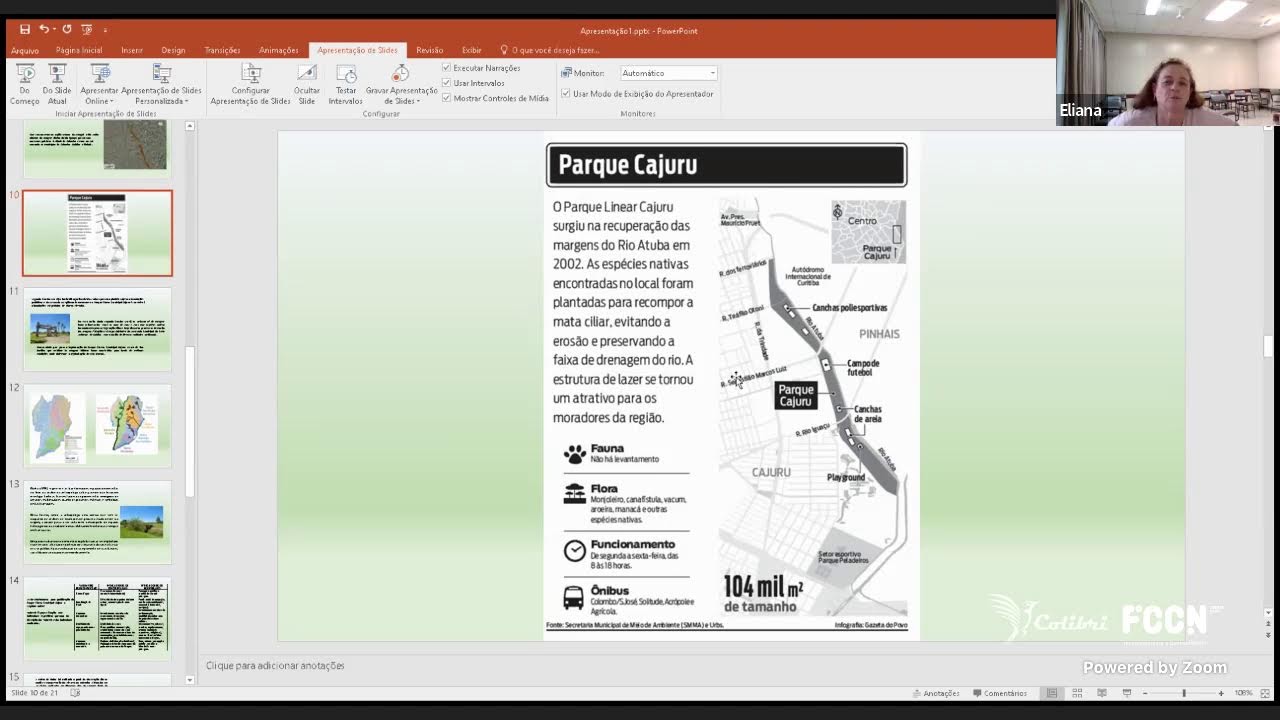Screen dimensions: 1280x720
Task: Switch to the Revisão tab
Action: 430,50
